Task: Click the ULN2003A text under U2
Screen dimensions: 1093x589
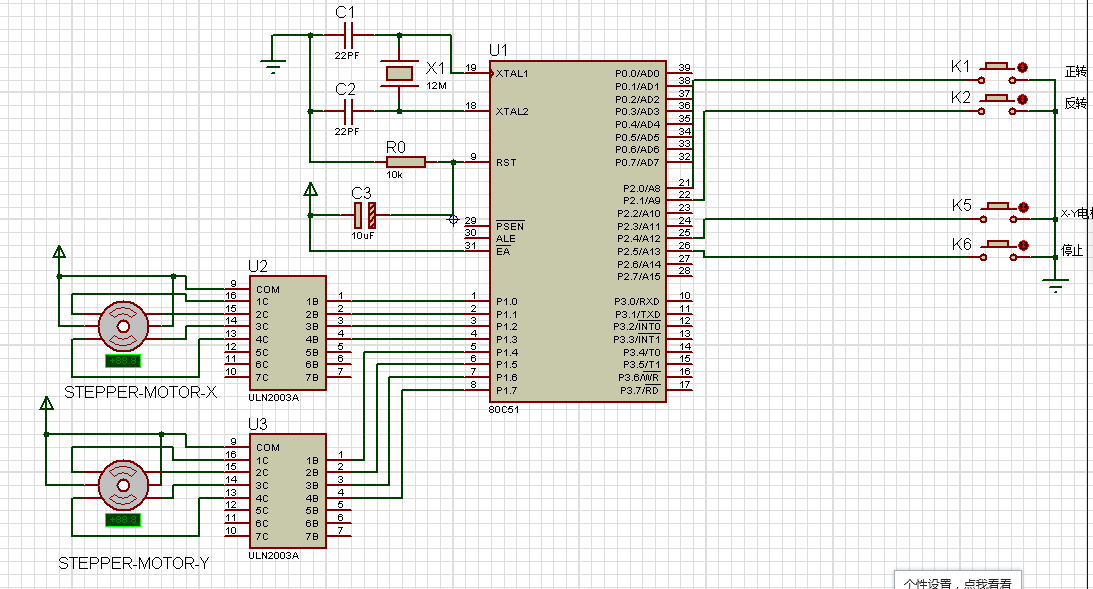Action: tap(273, 397)
